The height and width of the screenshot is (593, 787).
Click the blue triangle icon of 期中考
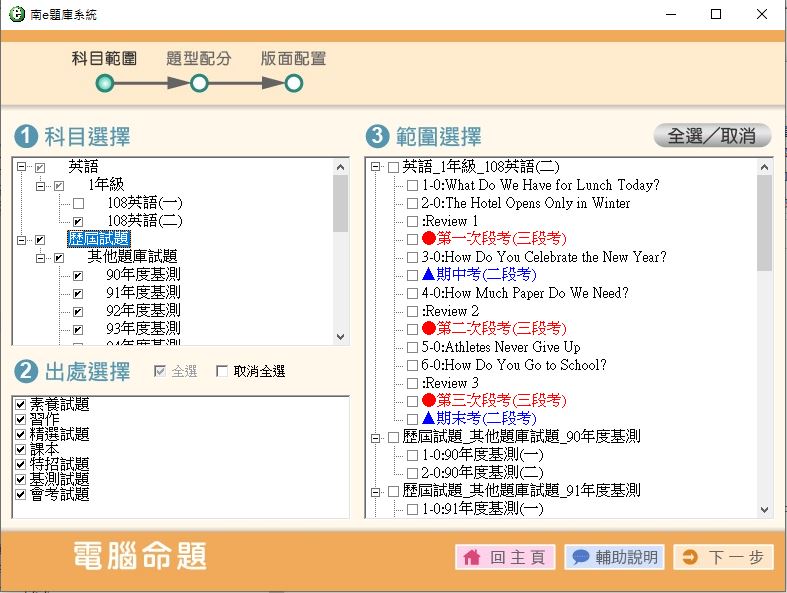(x=428, y=275)
